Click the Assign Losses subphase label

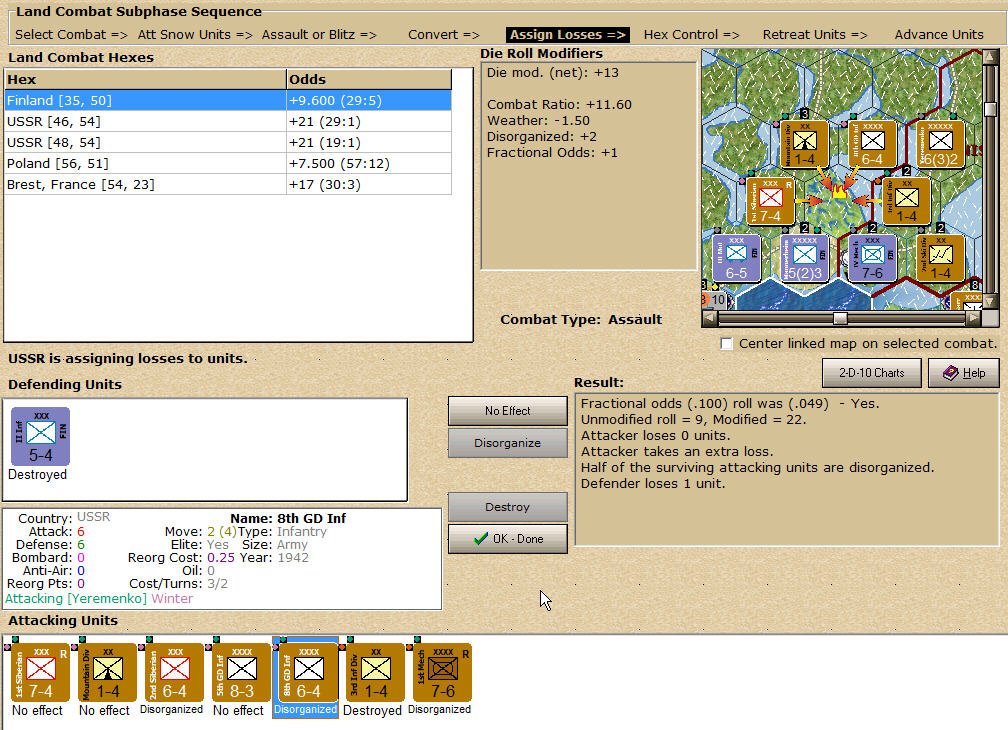[568, 35]
